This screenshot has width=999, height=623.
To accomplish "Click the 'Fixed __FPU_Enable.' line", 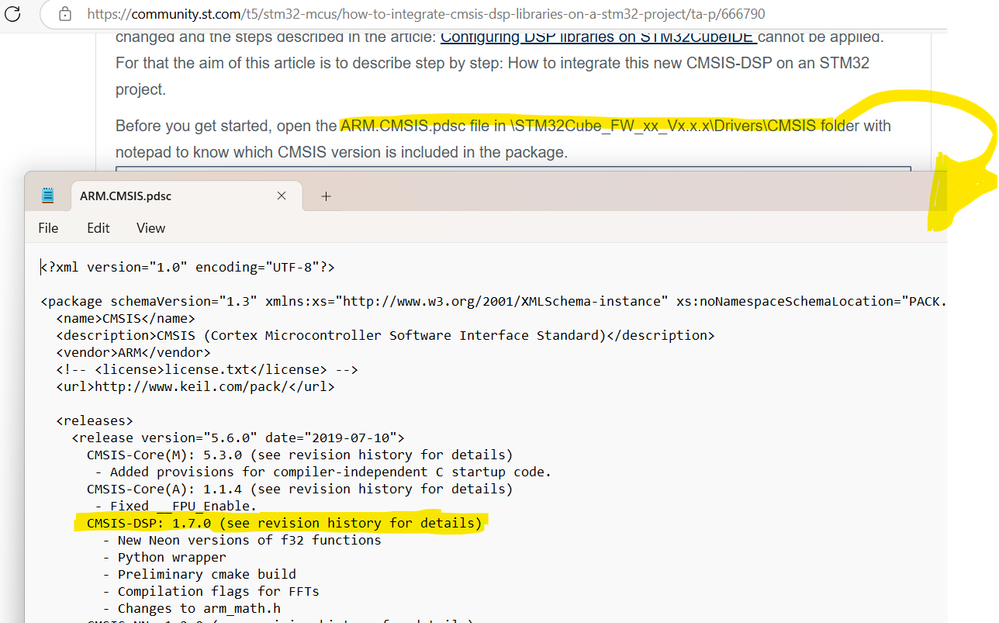I will coord(175,506).
